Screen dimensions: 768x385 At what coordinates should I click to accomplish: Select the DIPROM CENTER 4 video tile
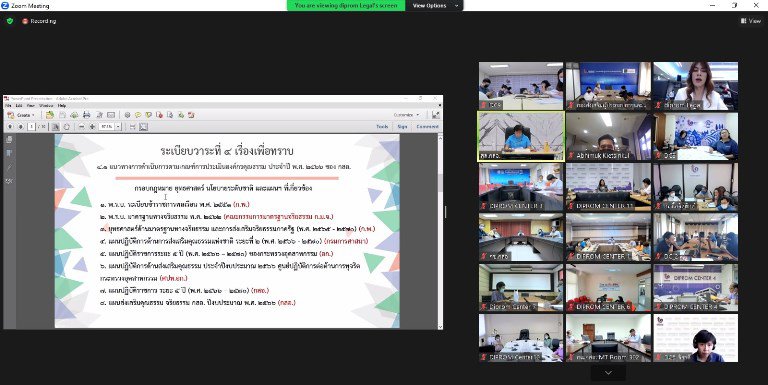696,288
